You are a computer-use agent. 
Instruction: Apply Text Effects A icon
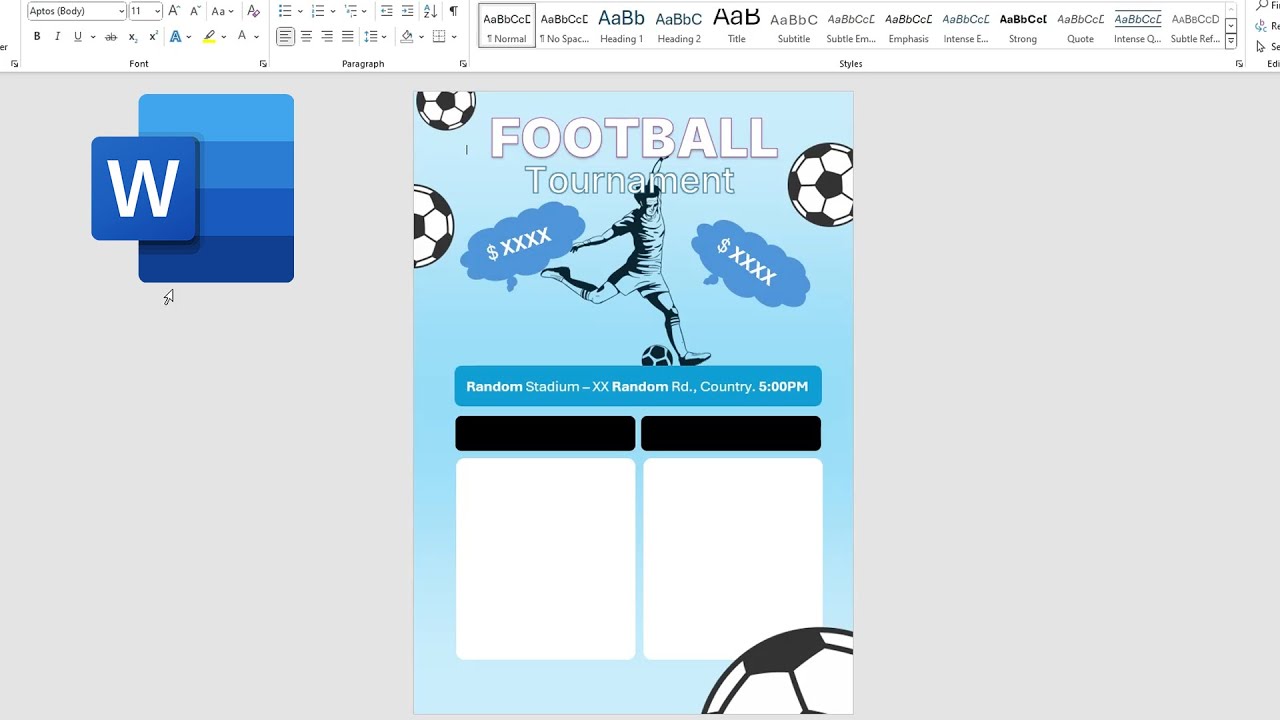(175, 37)
